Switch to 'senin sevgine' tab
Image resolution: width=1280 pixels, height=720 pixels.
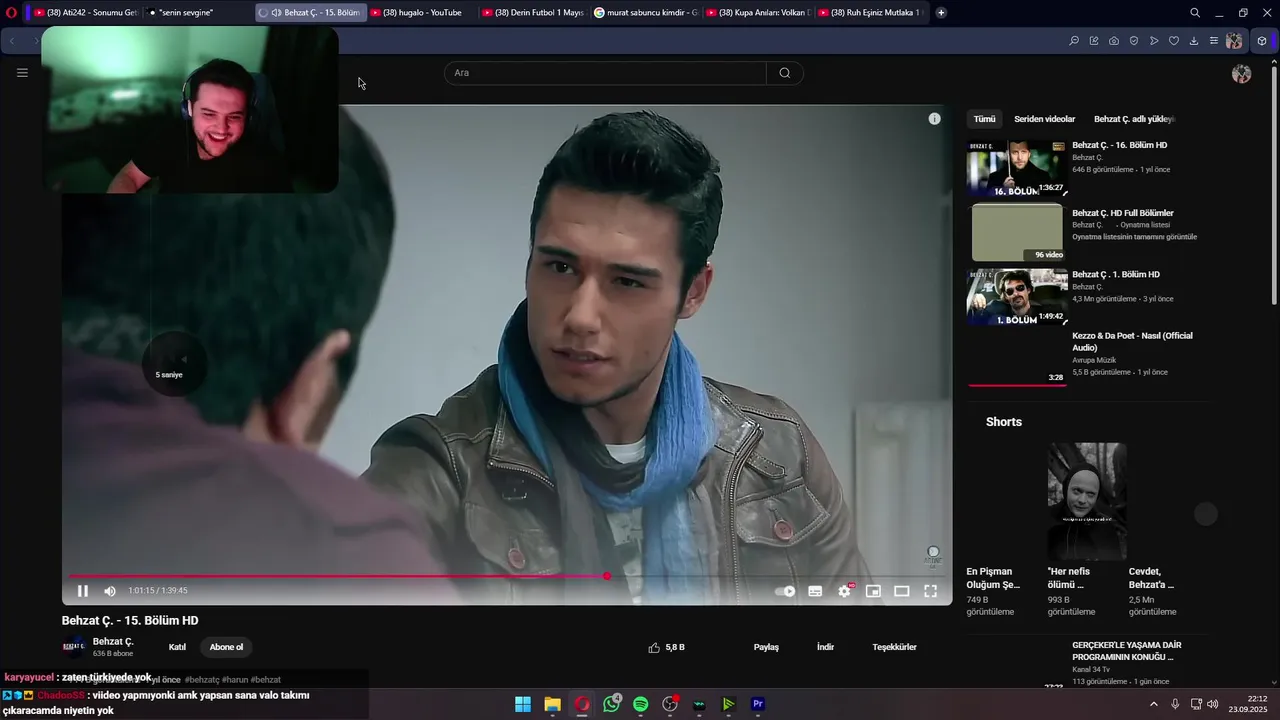click(197, 13)
